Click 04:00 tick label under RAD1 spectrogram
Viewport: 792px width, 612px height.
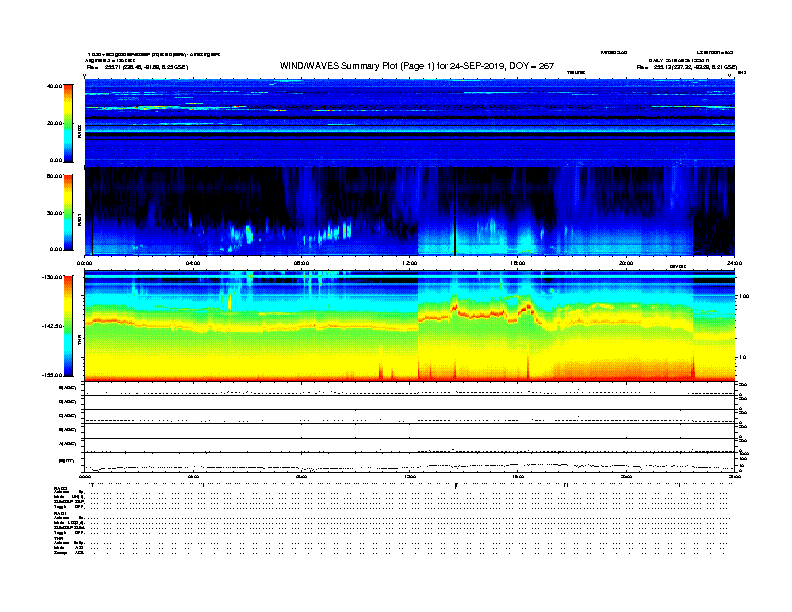193,263
